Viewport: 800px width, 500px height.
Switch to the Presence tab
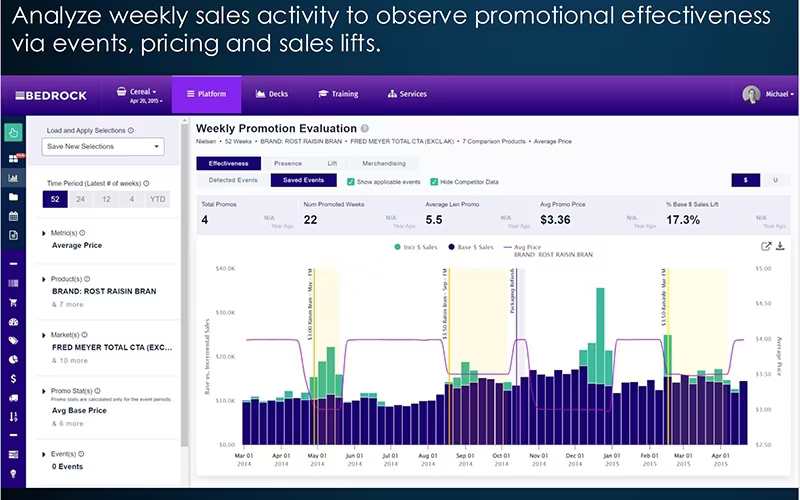tap(288, 163)
